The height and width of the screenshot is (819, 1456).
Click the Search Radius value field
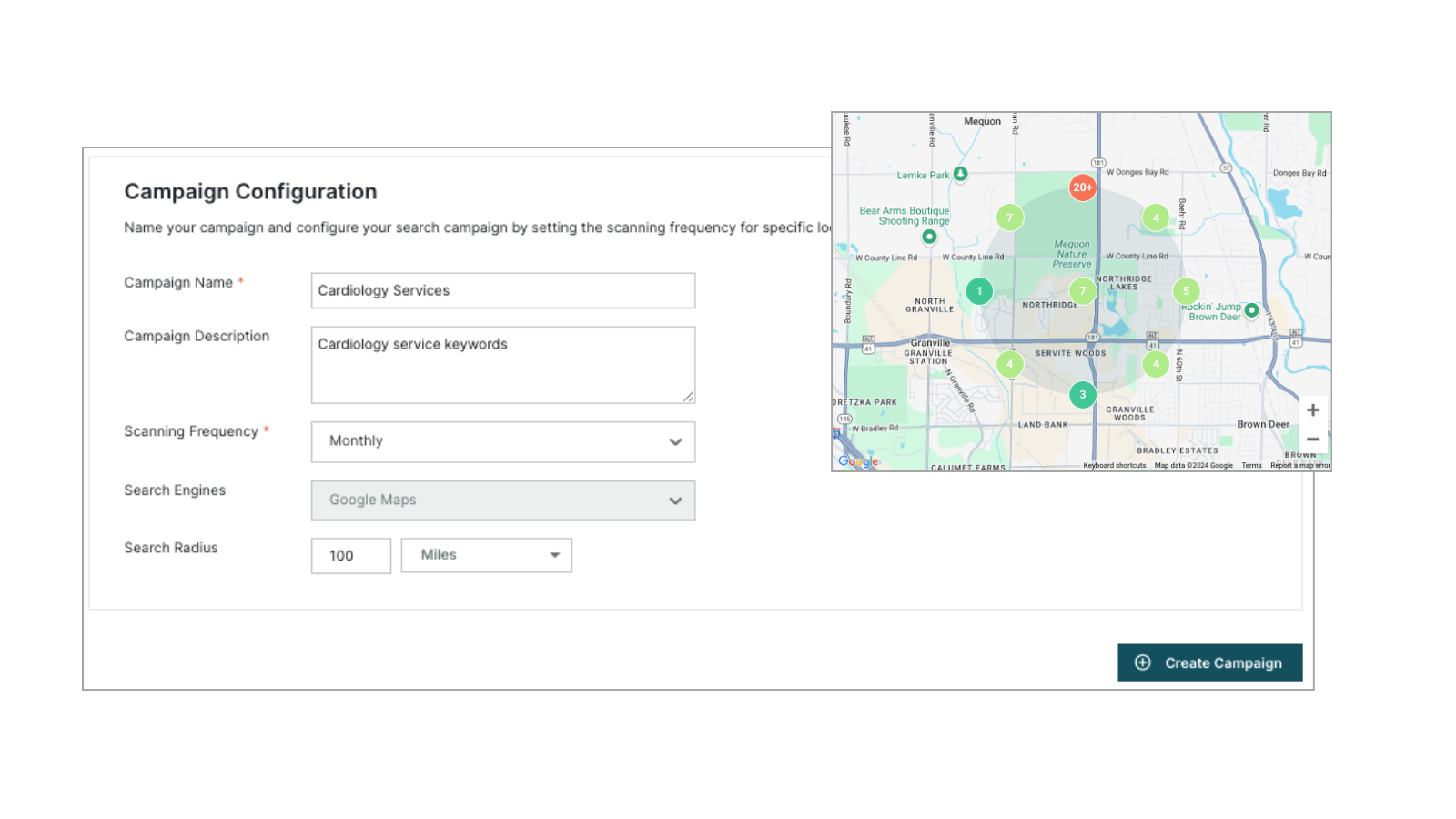[x=351, y=556]
